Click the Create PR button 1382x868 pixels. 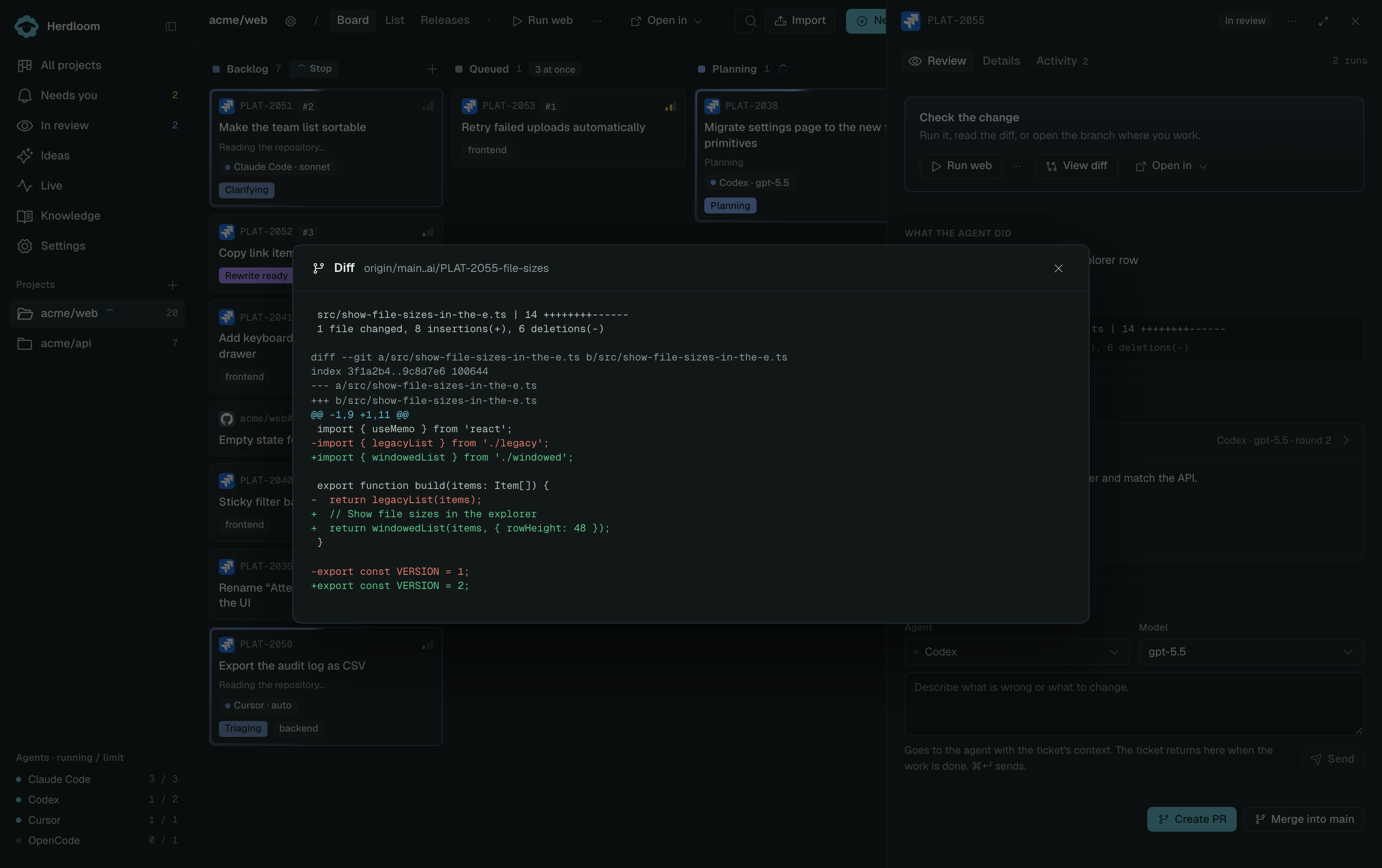(x=1192, y=819)
